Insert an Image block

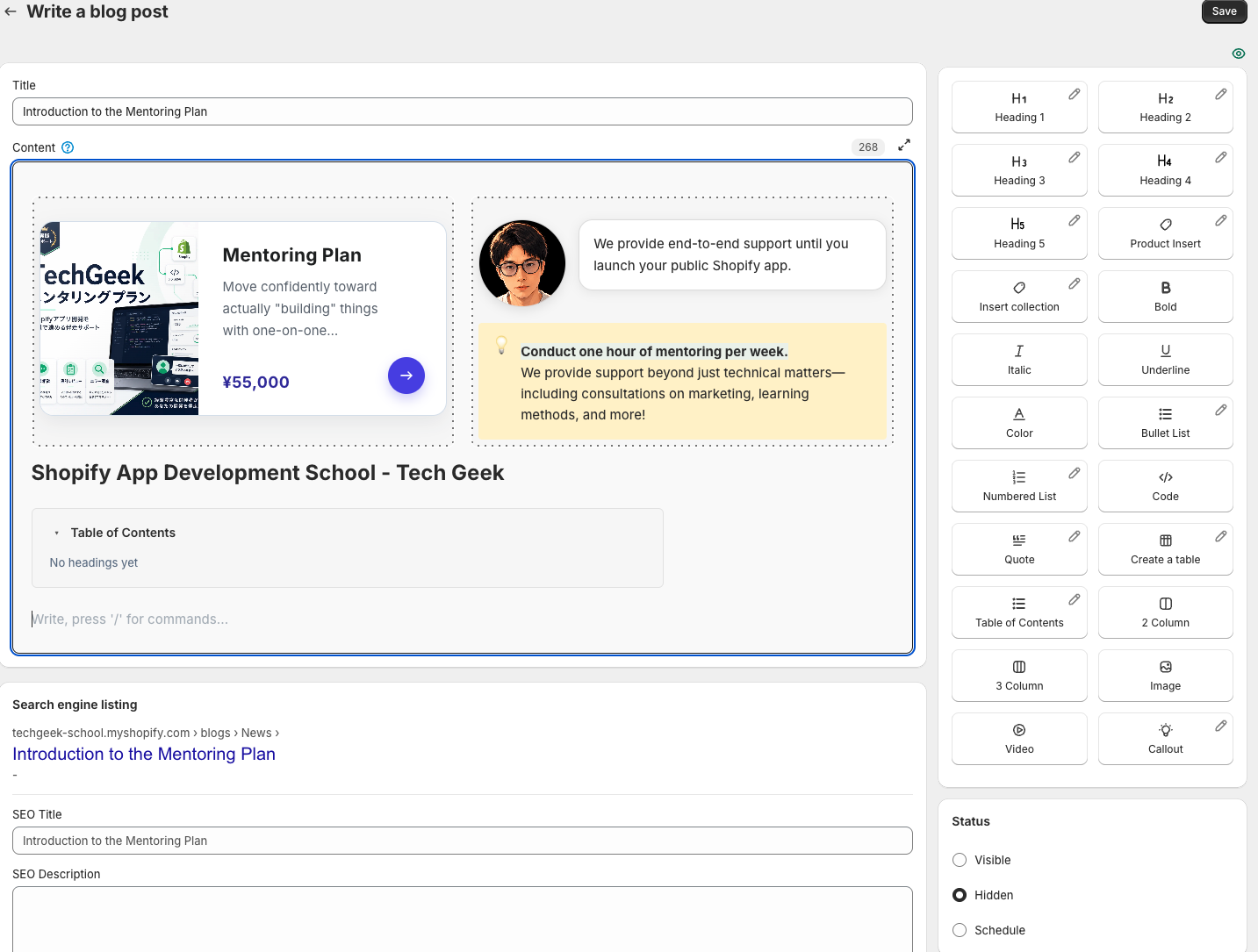pyautogui.click(x=1166, y=676)
